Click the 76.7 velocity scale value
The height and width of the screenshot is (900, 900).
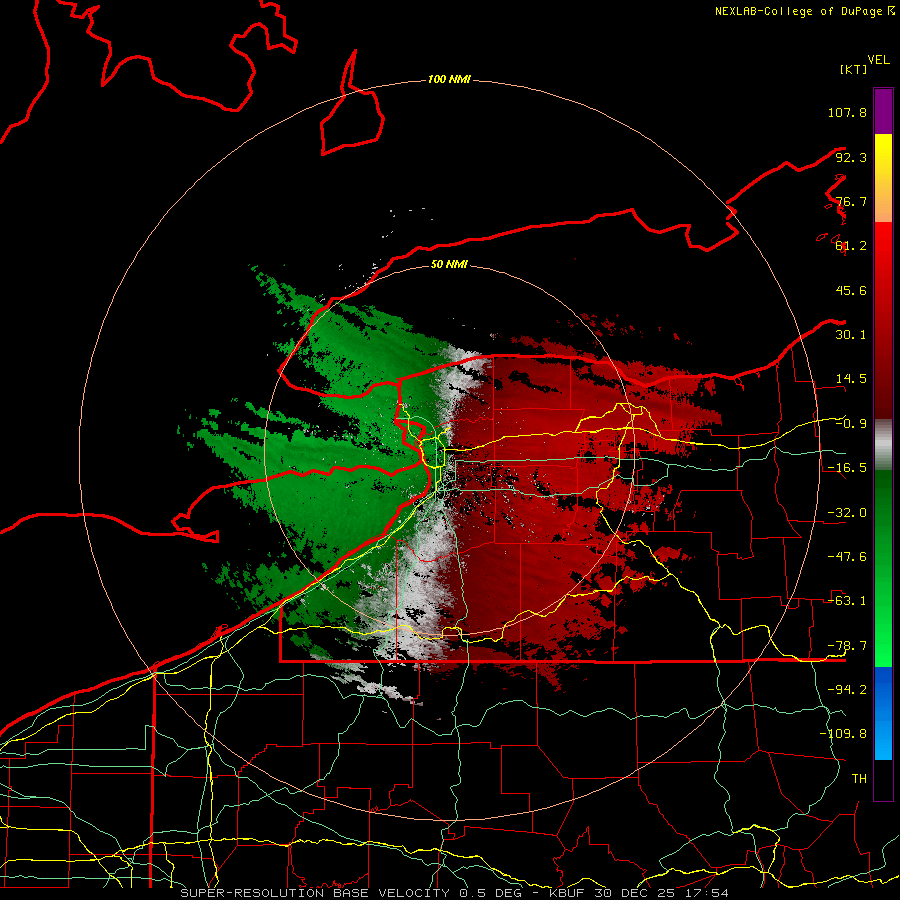[x=851, y=201]
